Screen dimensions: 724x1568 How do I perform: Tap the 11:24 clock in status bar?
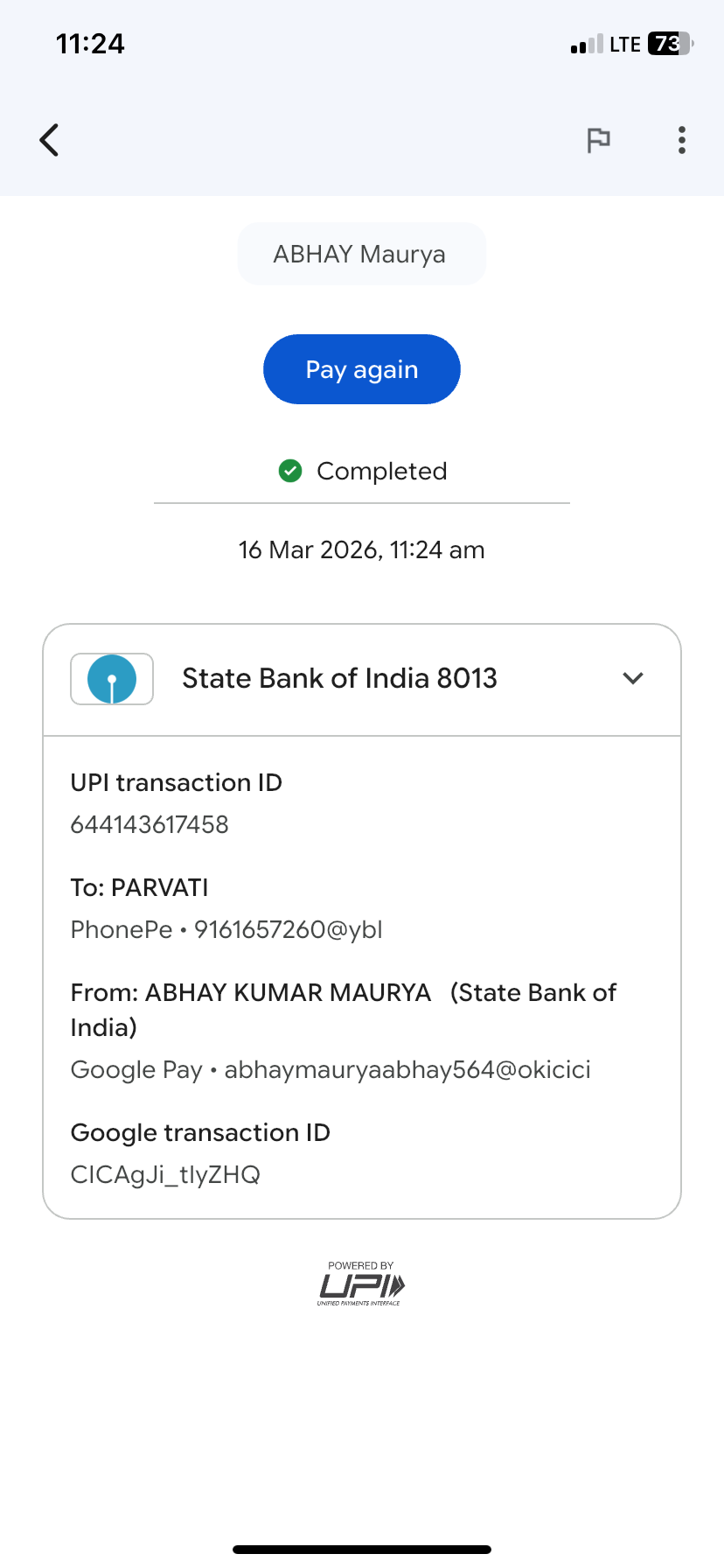[90, 44]
